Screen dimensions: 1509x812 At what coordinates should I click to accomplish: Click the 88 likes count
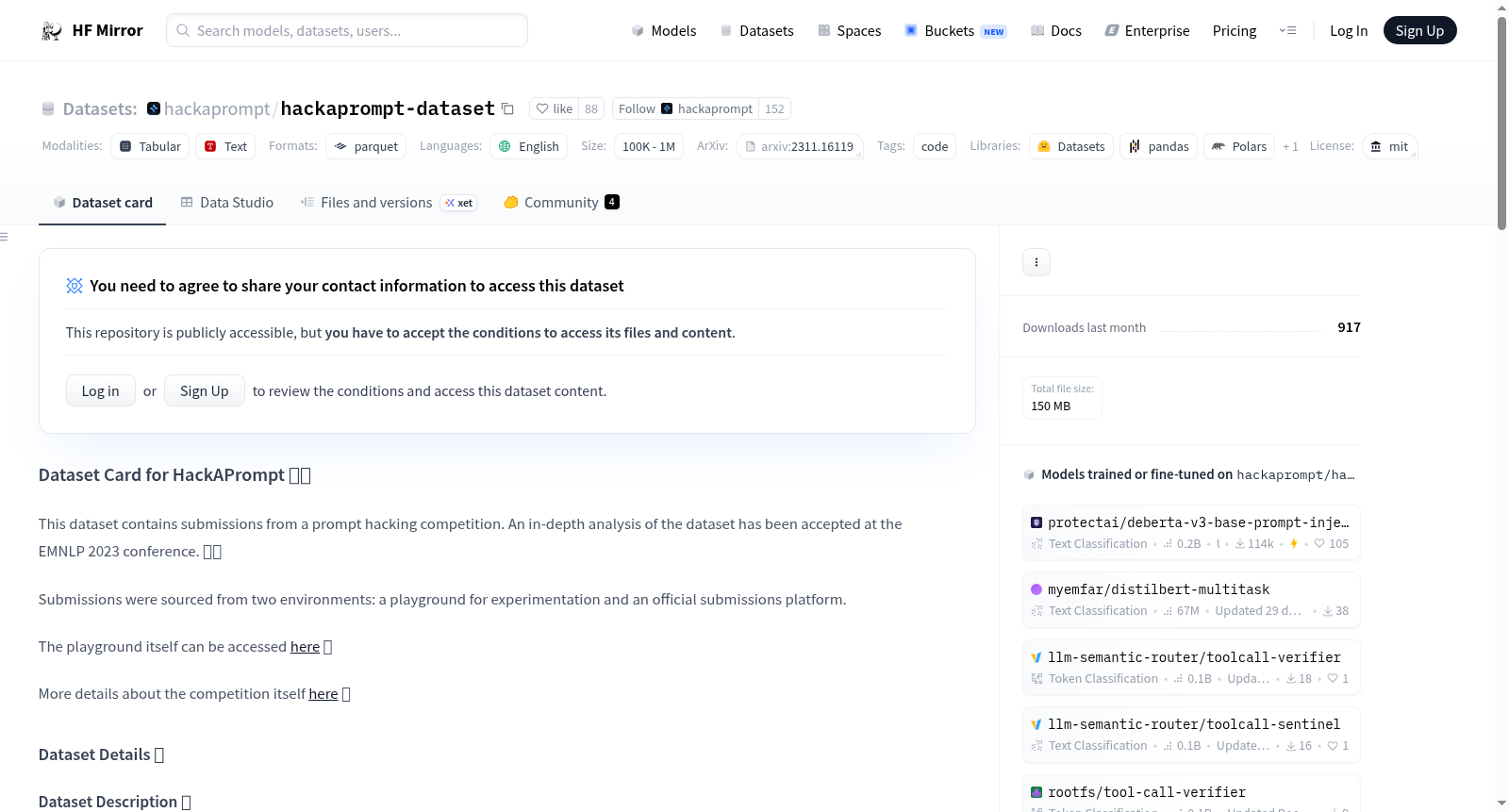click(591, 108)
